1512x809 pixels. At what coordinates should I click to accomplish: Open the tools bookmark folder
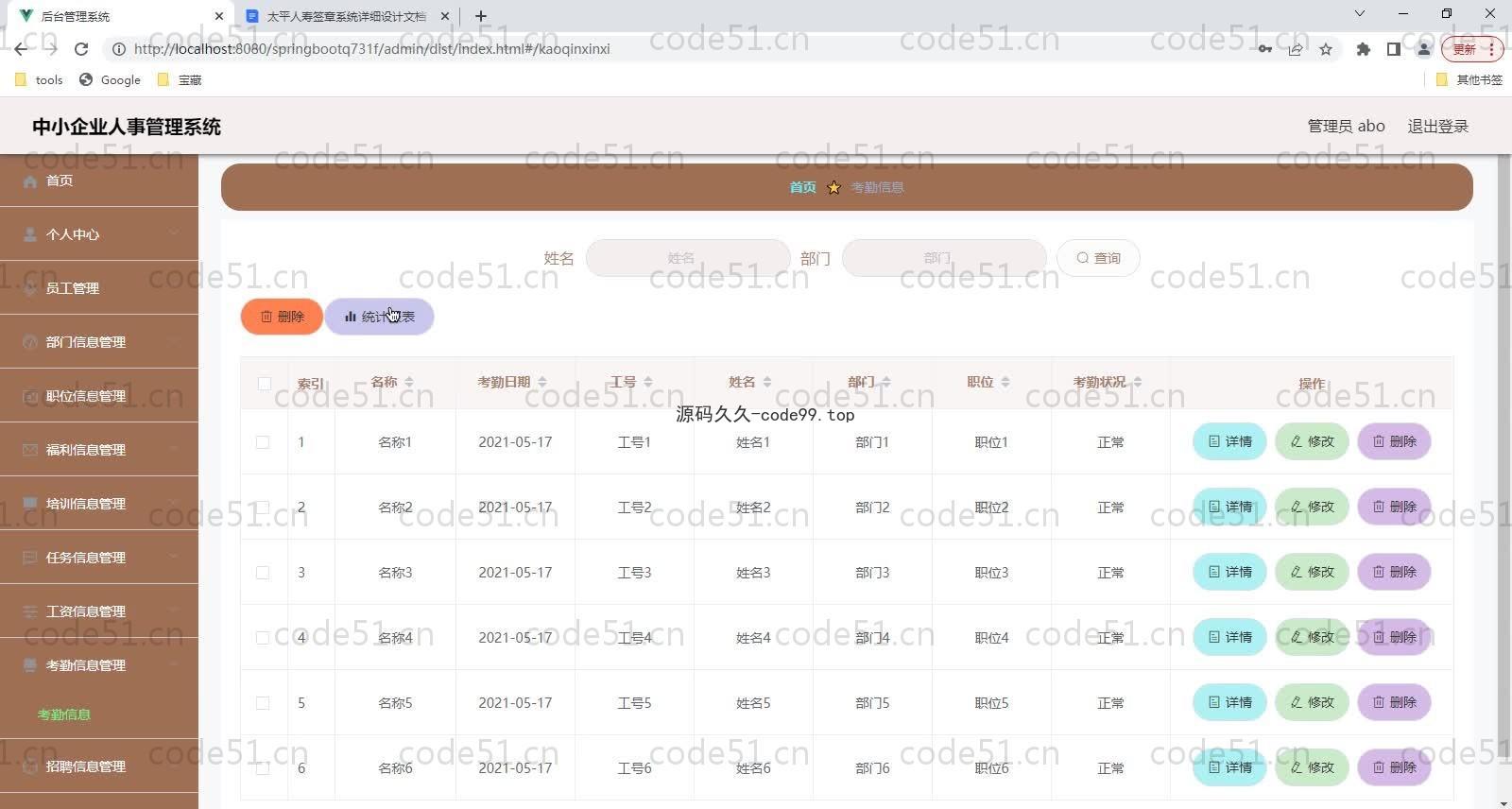39,80
